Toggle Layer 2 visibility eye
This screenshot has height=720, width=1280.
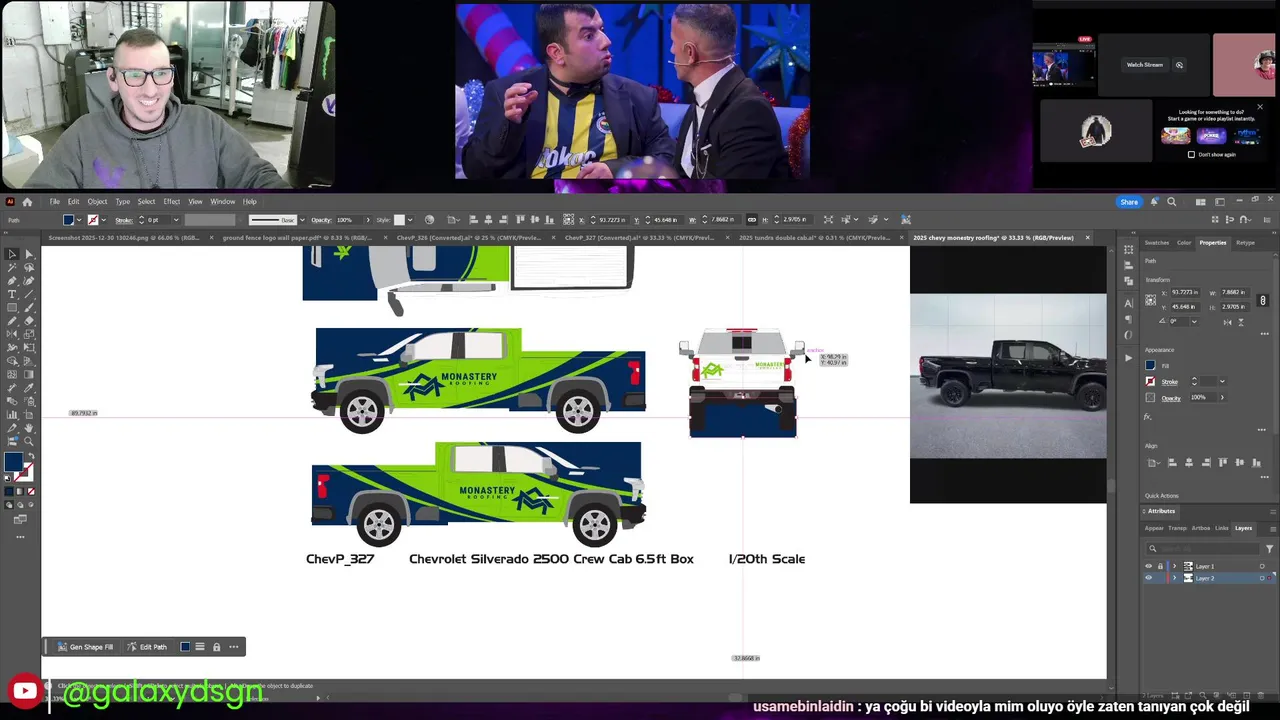[1148, 578]
